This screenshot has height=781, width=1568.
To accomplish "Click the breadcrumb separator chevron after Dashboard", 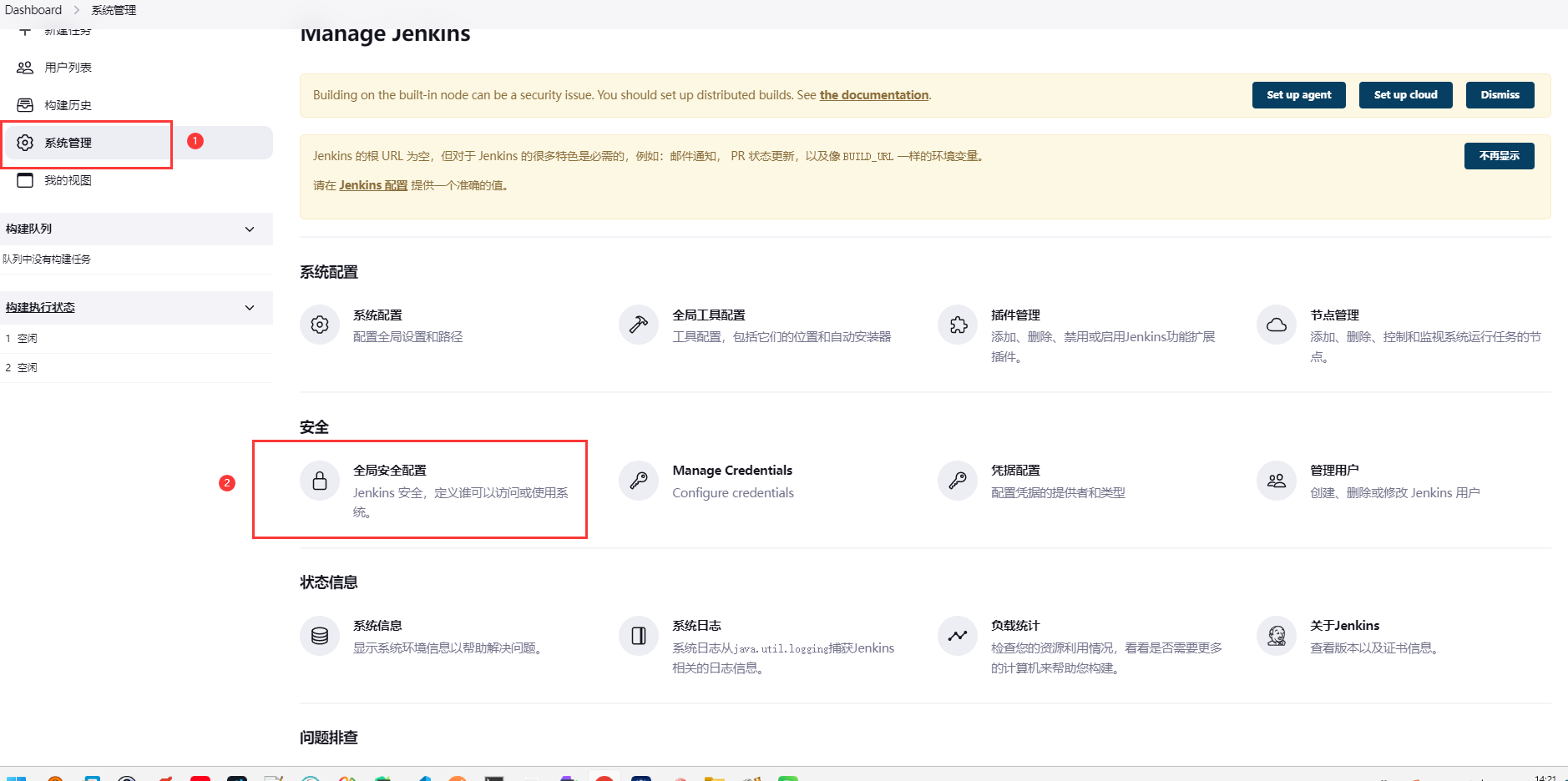I will click(77, 10).
